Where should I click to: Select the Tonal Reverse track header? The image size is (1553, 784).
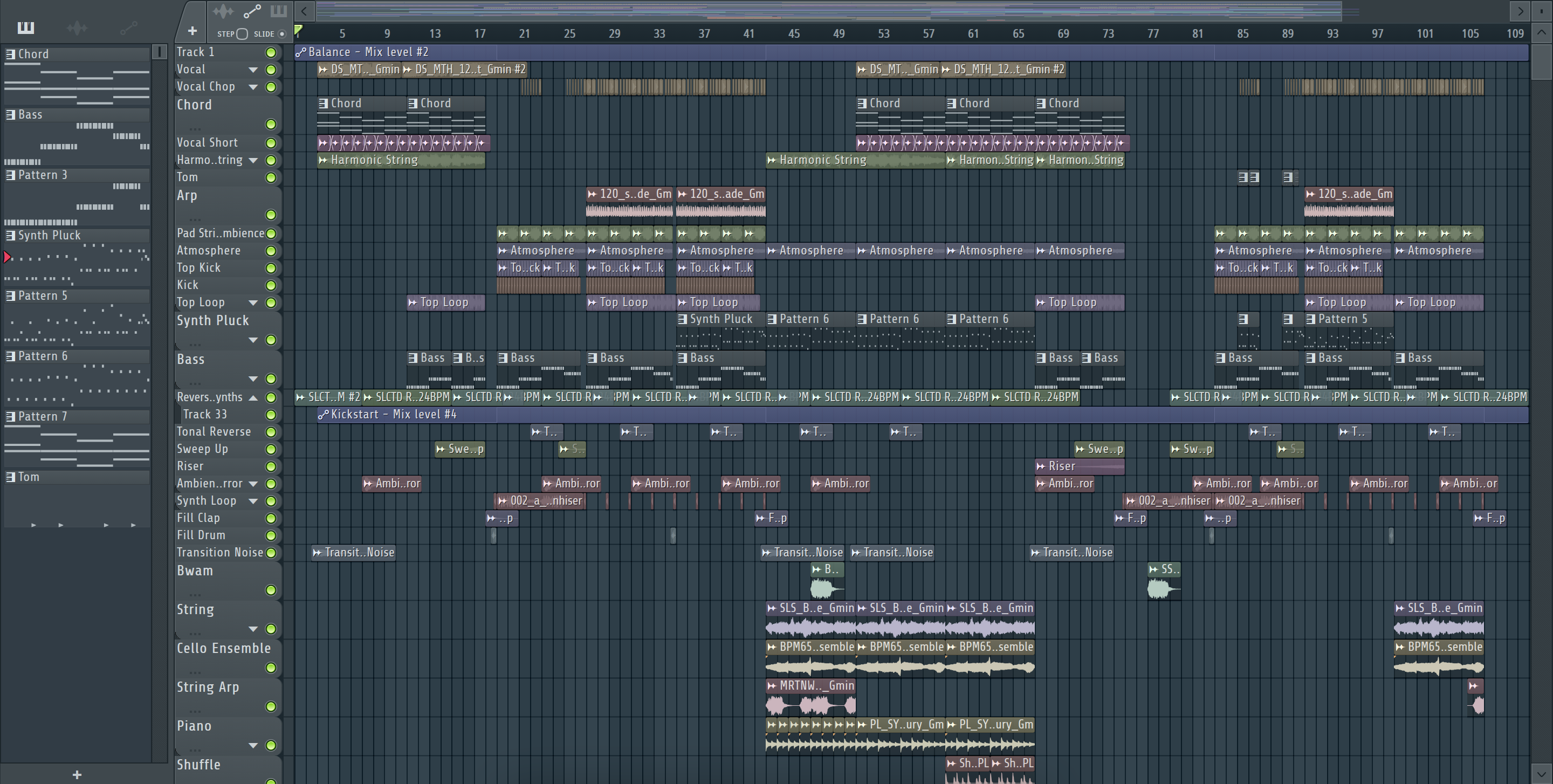(x=228, y=431)
